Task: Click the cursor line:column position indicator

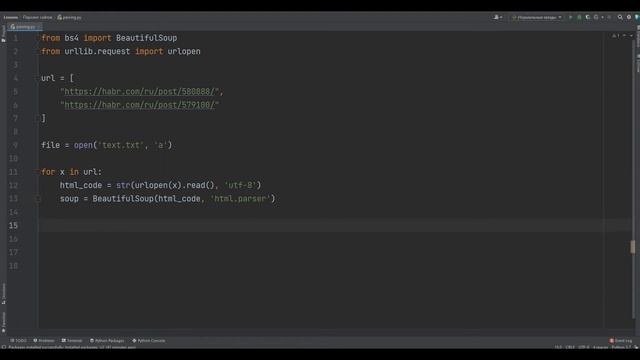Action: point(558,347)
